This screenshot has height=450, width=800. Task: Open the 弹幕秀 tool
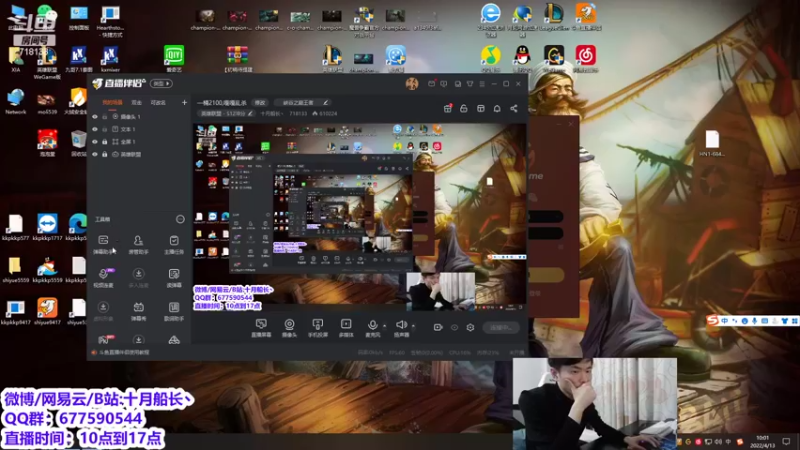pos(138,311)
